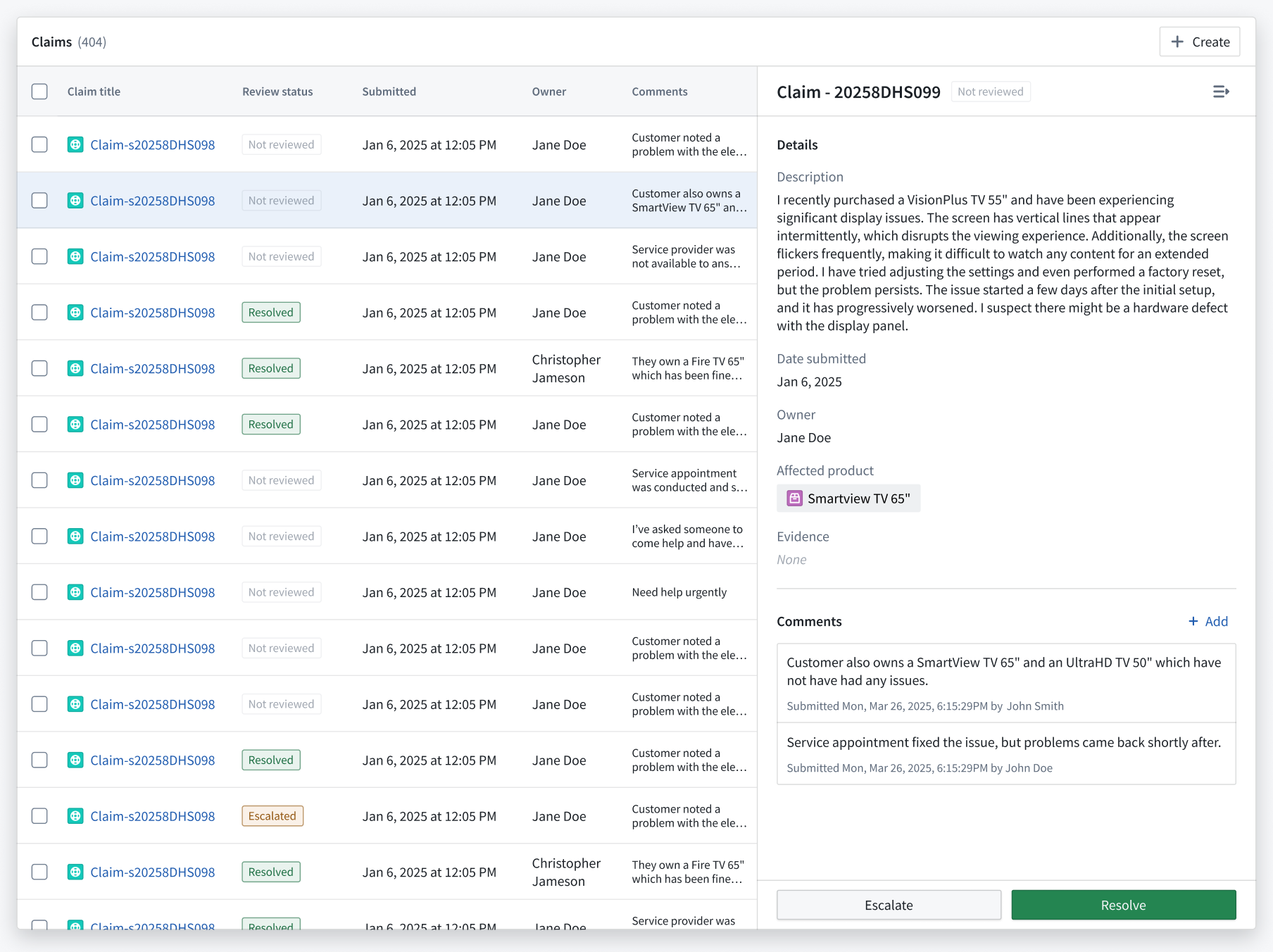Click the Review status column header
The width and height of the screenshot is (1273, 952).
pos(277,92)
